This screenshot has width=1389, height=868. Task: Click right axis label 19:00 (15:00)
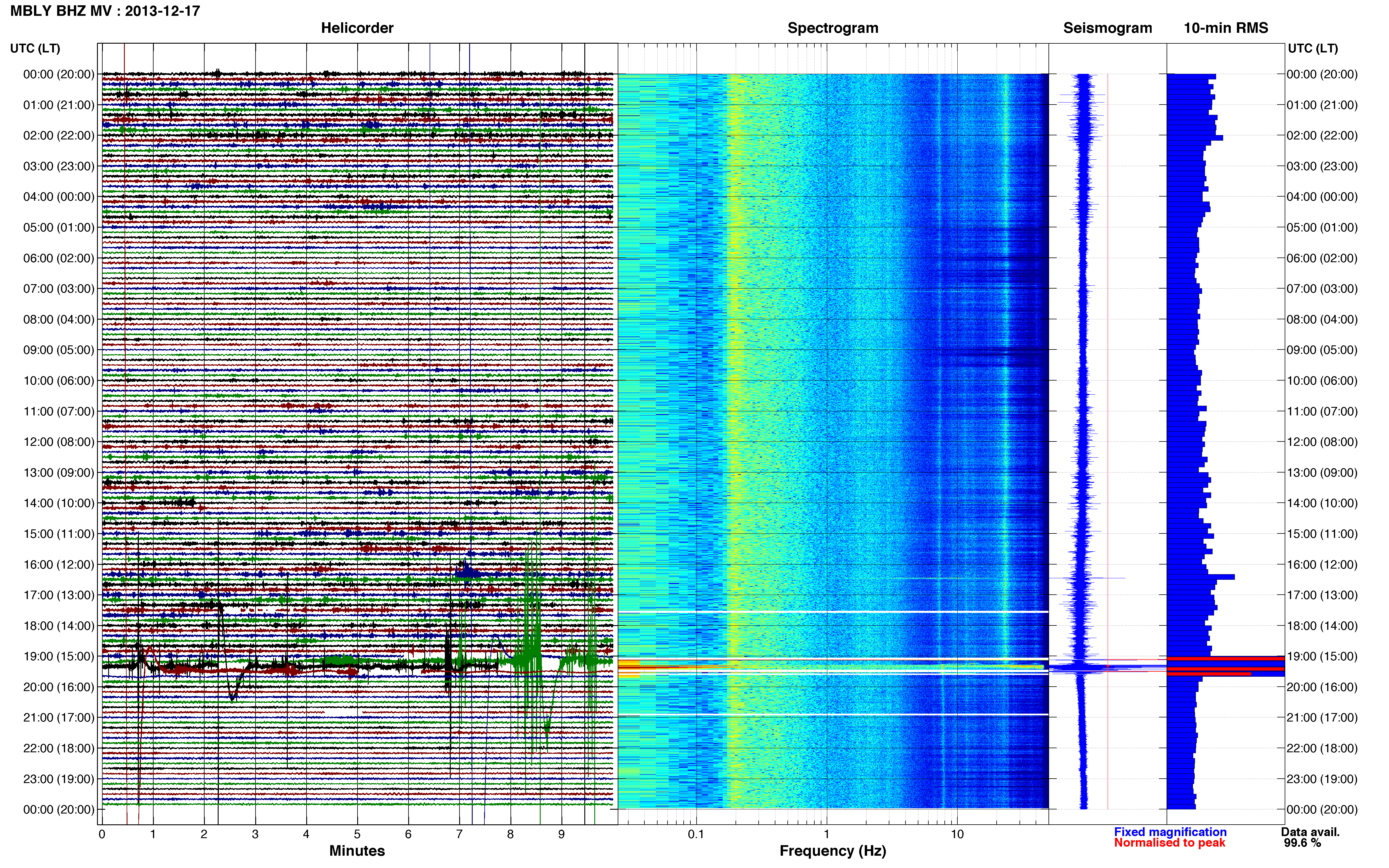[1322, 656]
